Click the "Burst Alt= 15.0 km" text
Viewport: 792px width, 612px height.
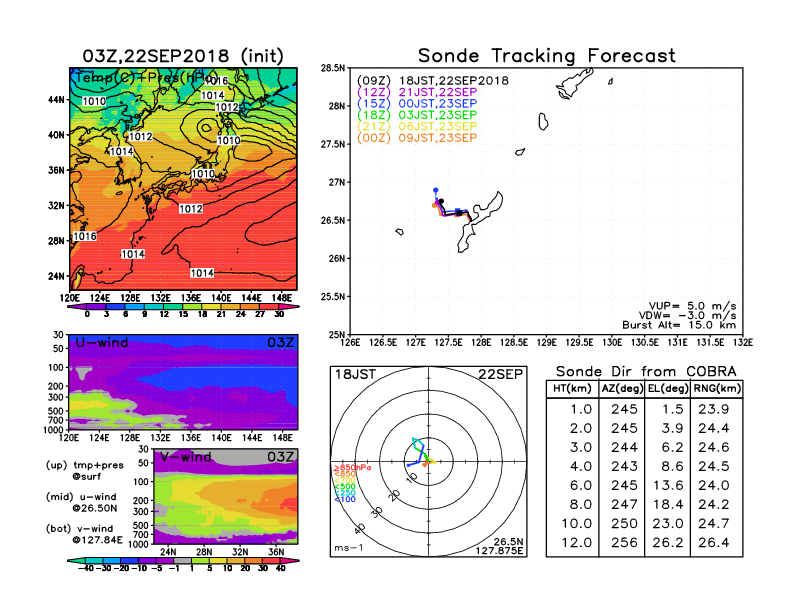679,325
